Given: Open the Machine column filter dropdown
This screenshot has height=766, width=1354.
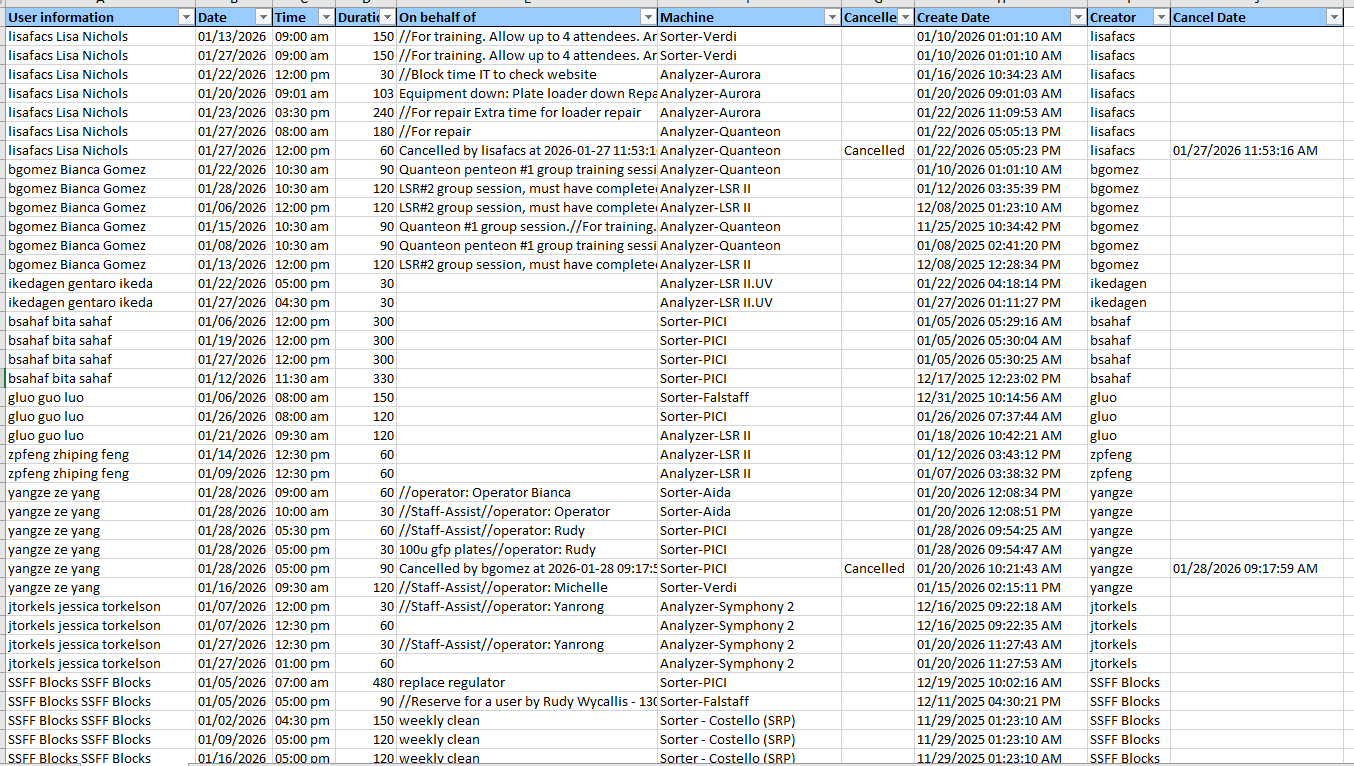Looking at the screenshot, I should pyautogui.click(x=832, y=17).
